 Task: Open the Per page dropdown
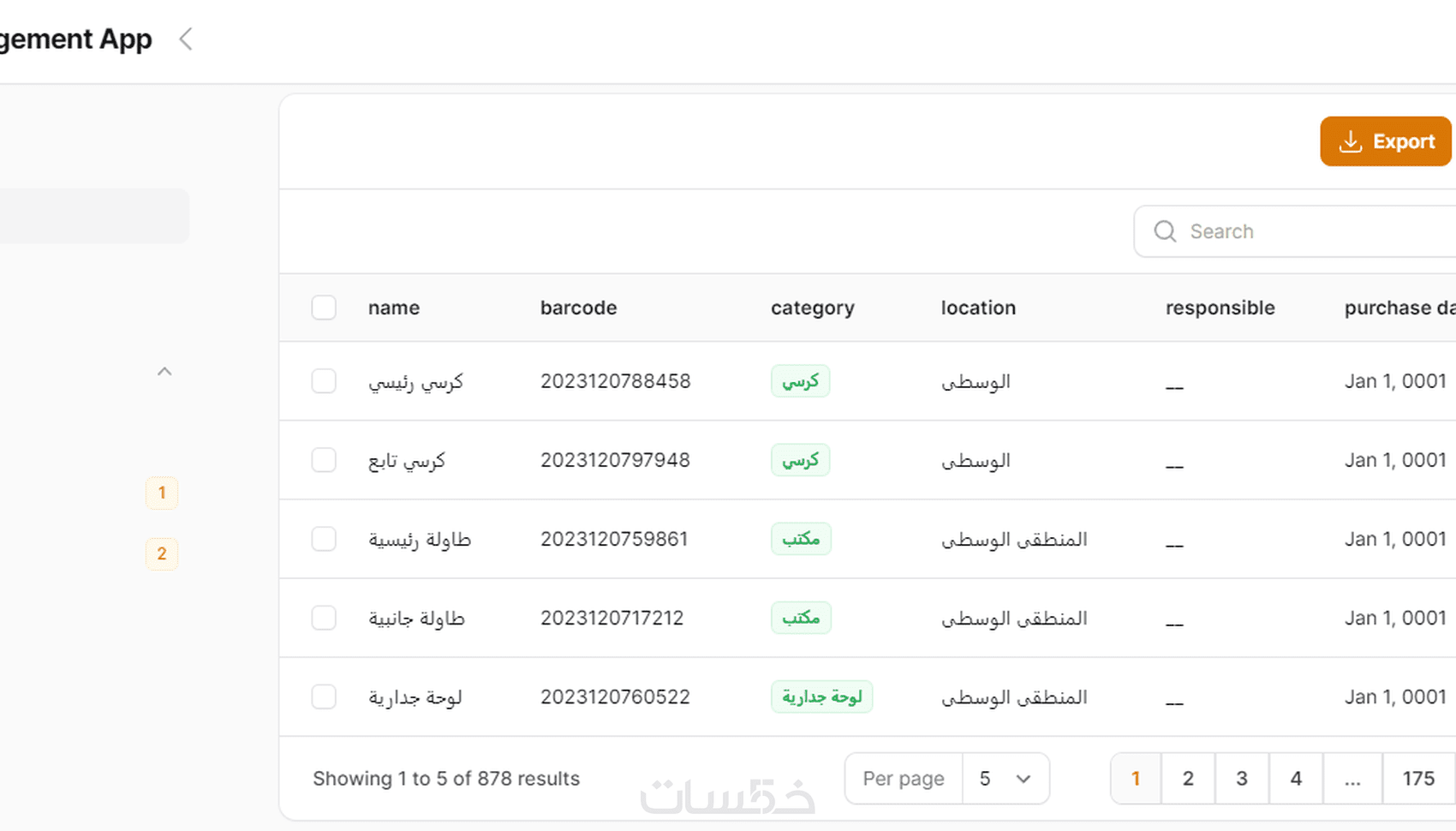point(1005,779)
